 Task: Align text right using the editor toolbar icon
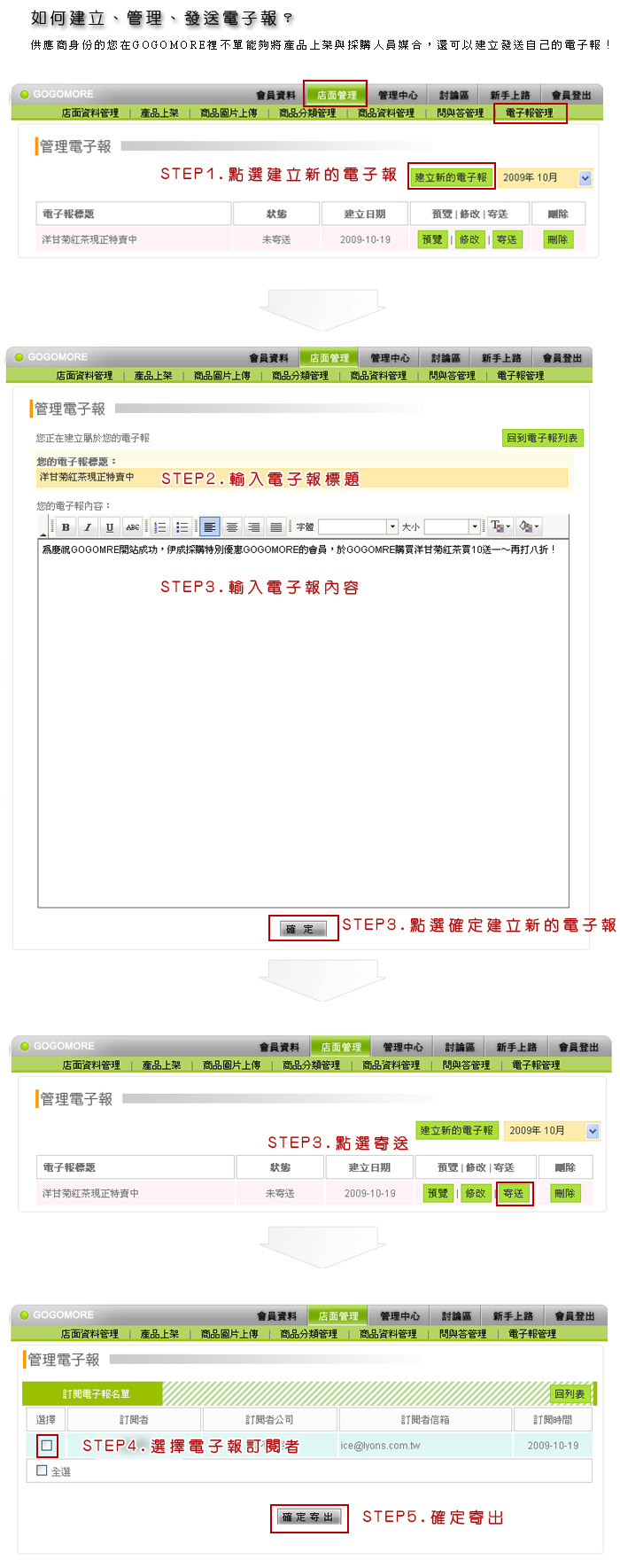point(254,527)
